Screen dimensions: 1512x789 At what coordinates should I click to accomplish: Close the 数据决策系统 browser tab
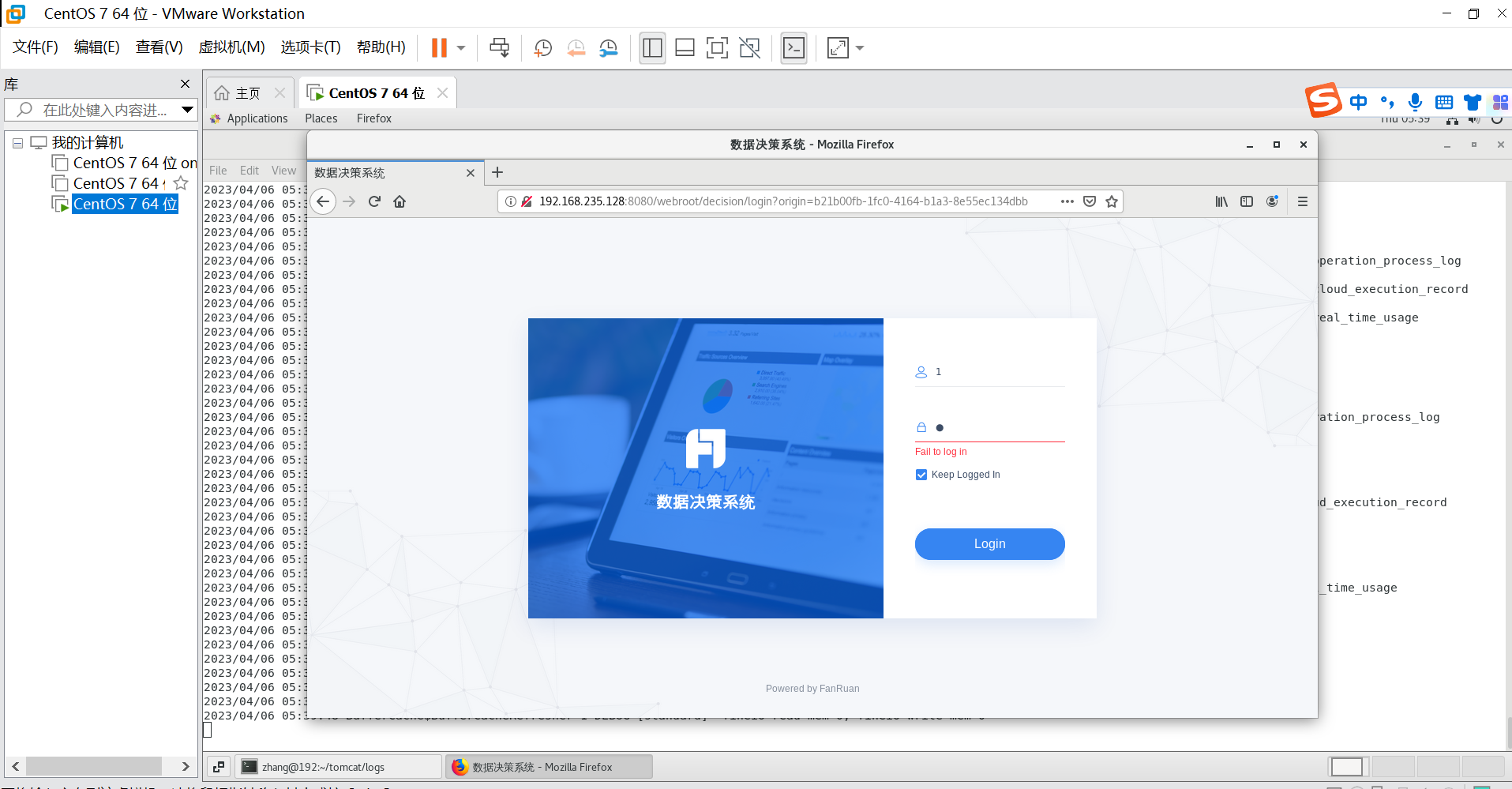click(471, 173)
